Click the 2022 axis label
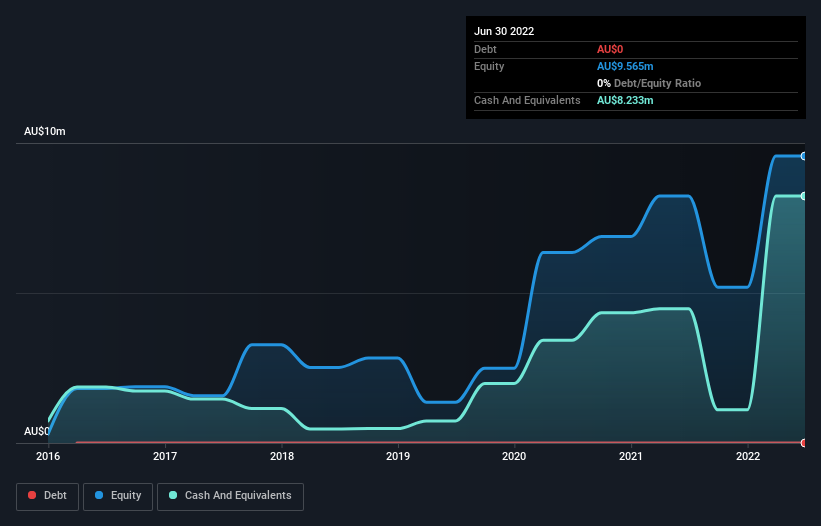Image resolution: width=821 pixels, height=526 pixels. [x=748, y=456]
